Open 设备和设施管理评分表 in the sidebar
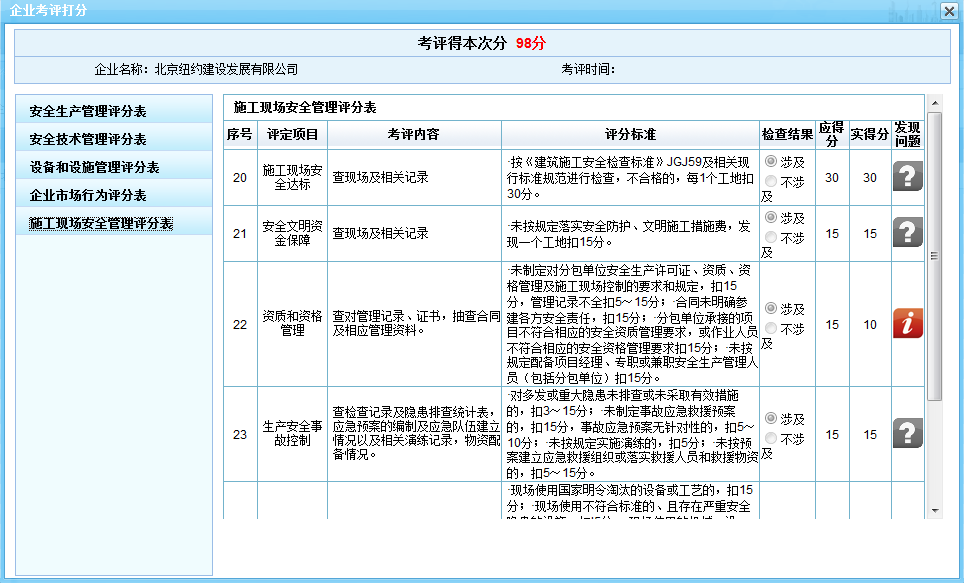 click(x=94, y=167)
